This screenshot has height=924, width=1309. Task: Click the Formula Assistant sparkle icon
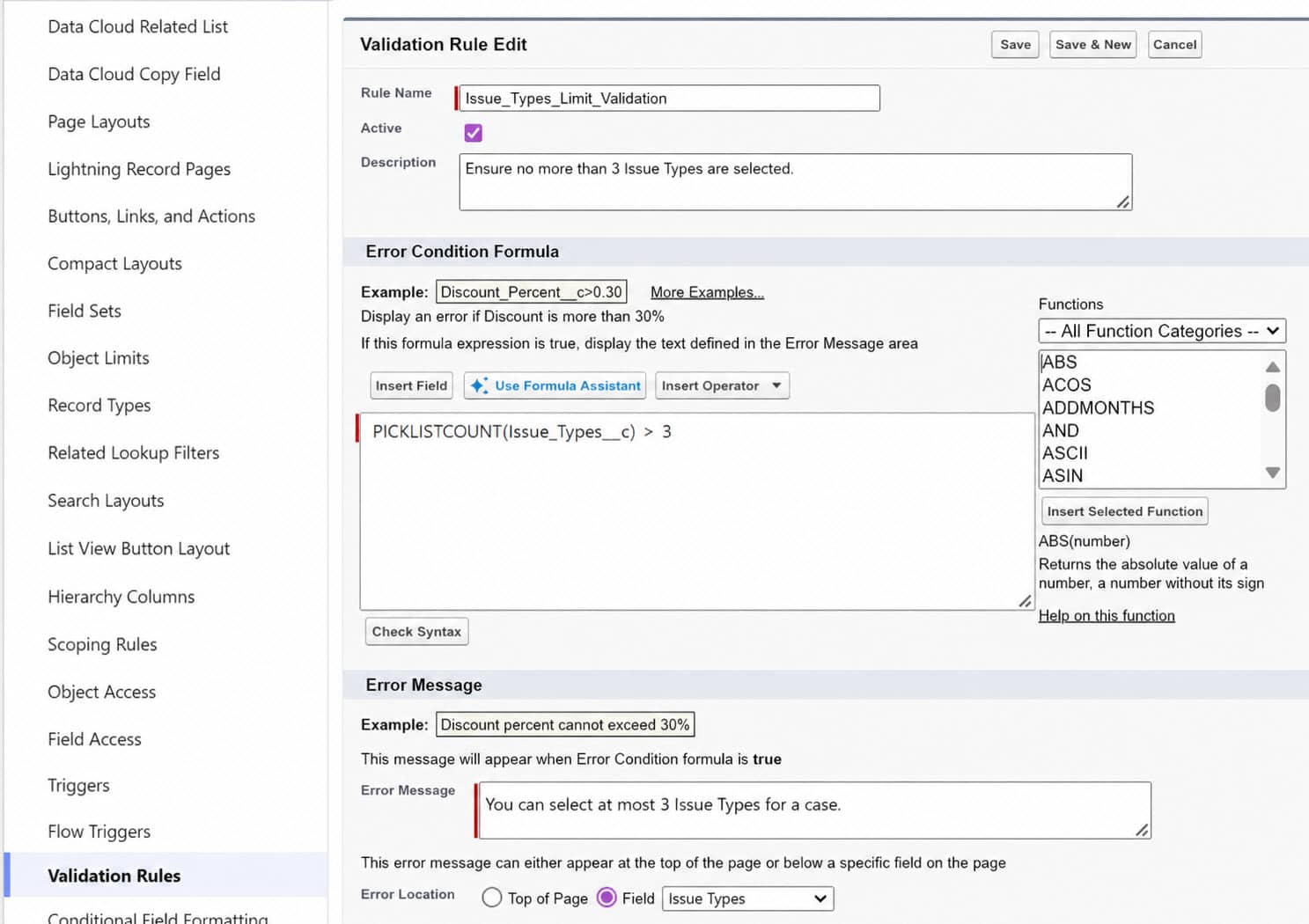click(x=479, y=385)
